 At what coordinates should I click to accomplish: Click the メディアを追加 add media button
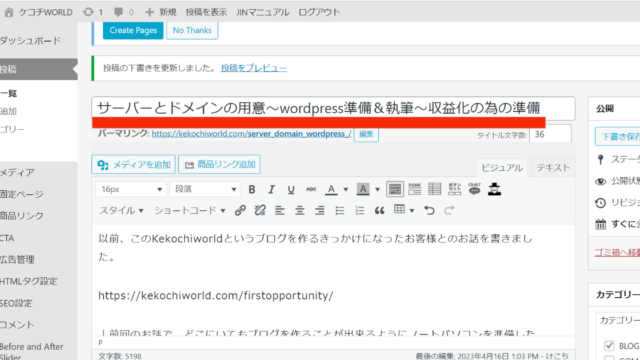(133, 164)
